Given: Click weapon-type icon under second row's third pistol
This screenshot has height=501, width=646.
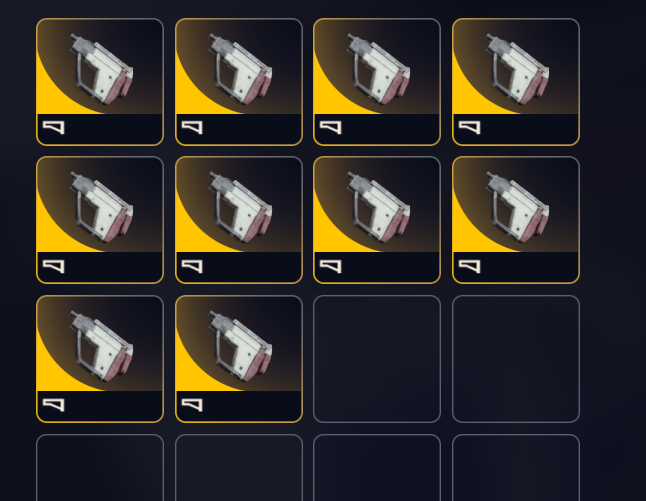Looking at the screenshot, I should (331, 266).
